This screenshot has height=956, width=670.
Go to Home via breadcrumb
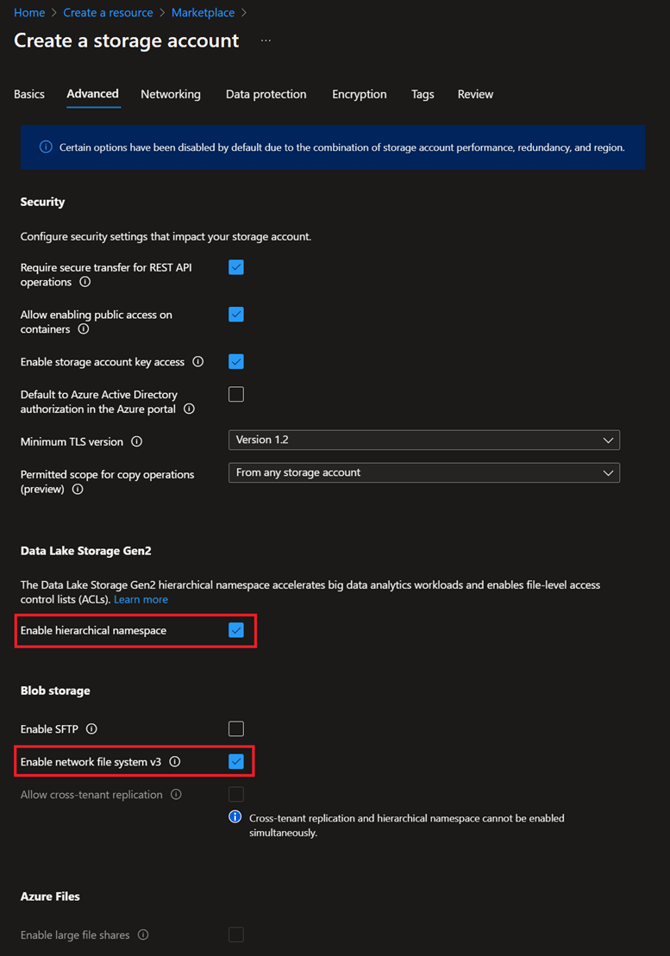pyautogui.click(x=29, y=13)
